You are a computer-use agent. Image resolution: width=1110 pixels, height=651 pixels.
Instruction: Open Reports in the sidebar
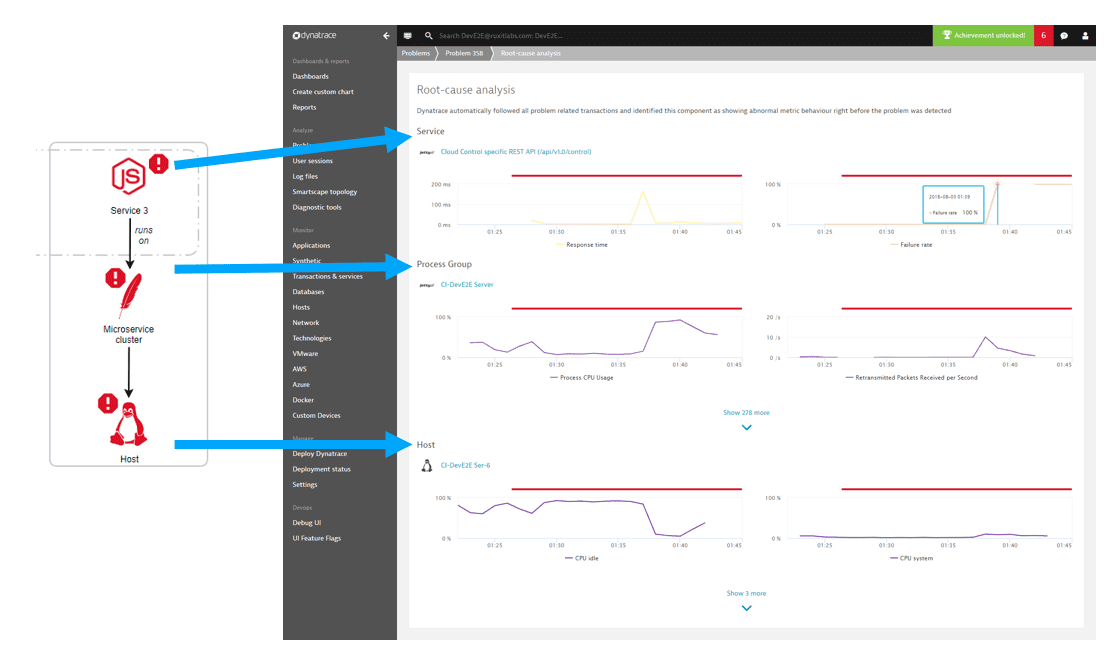[x=304, y=108]
